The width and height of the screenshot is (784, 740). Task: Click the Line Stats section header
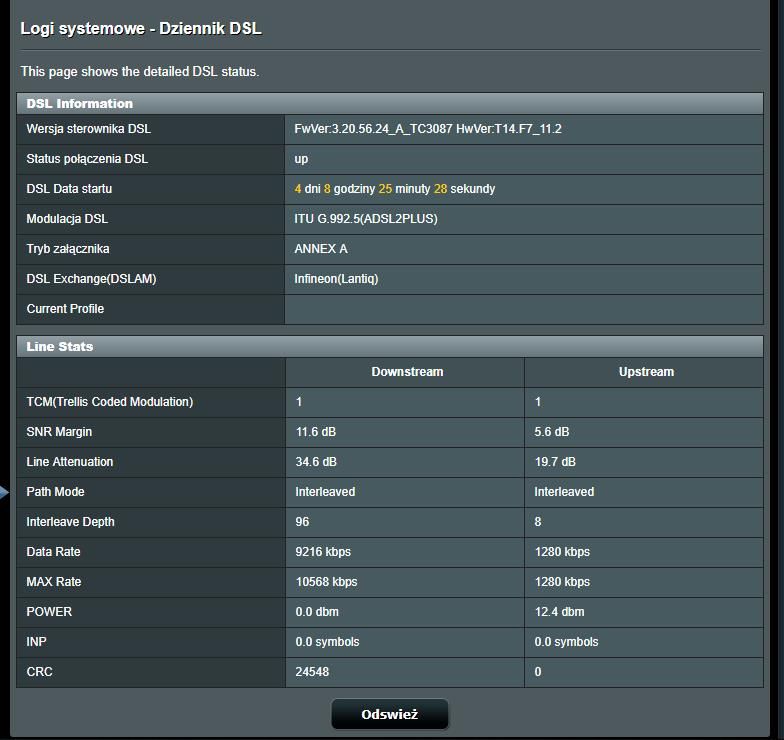(x=60, y=346)
